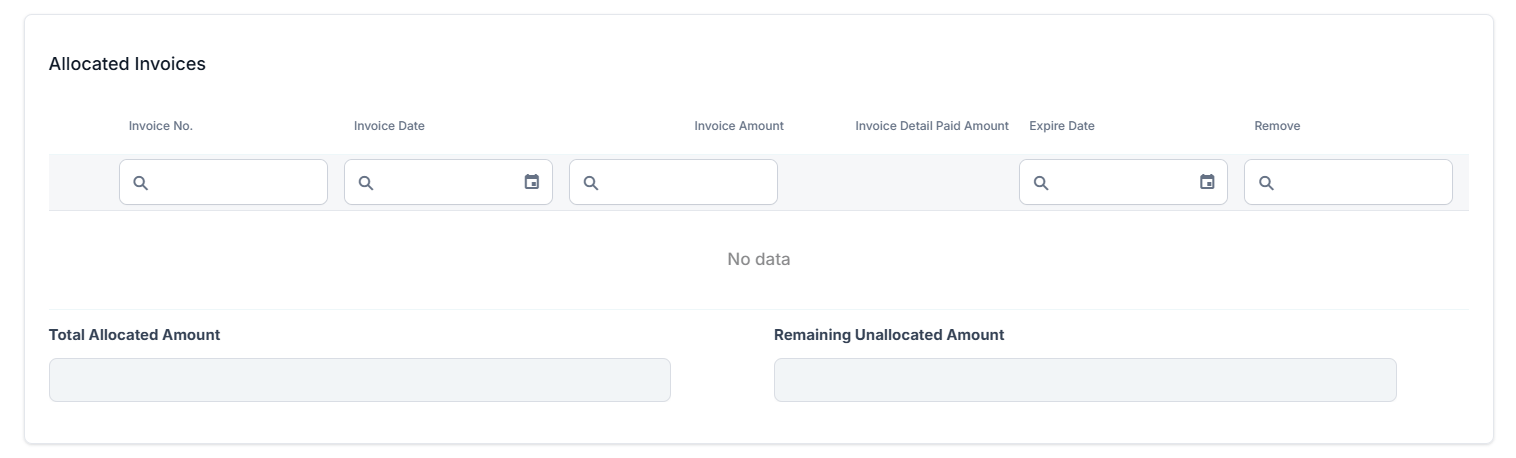Click the search icon in Invoice Amount filter
Screen dimensions: 1516x458
click(591, 183)
